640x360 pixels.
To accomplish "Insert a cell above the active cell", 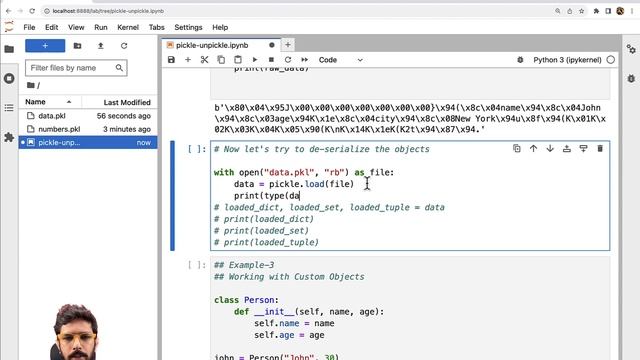I will 567,149.
